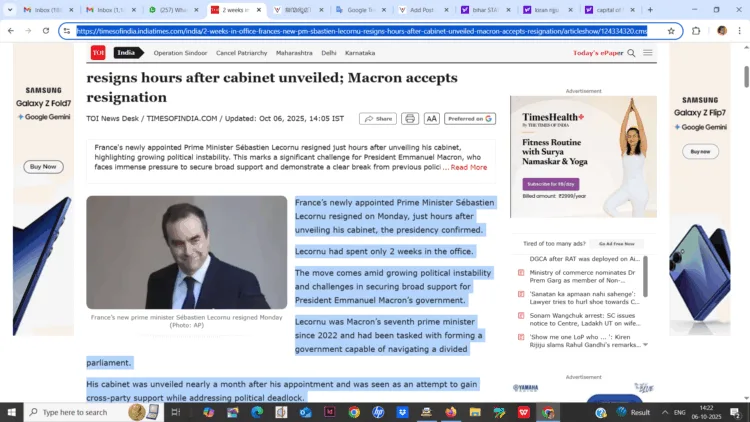Change font size with AA button
Viewport: 750px width, 422px height.
coord(431,119)
